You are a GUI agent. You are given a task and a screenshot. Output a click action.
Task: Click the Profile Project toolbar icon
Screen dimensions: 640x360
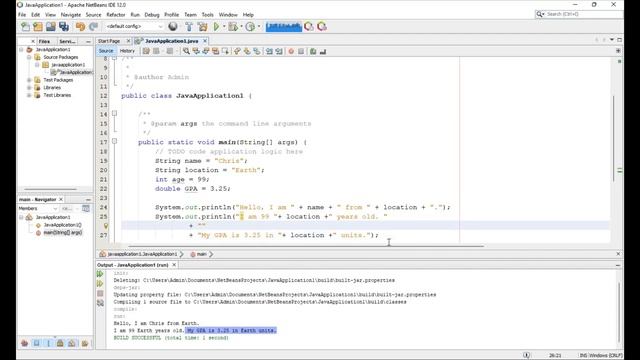coord(250,27)
